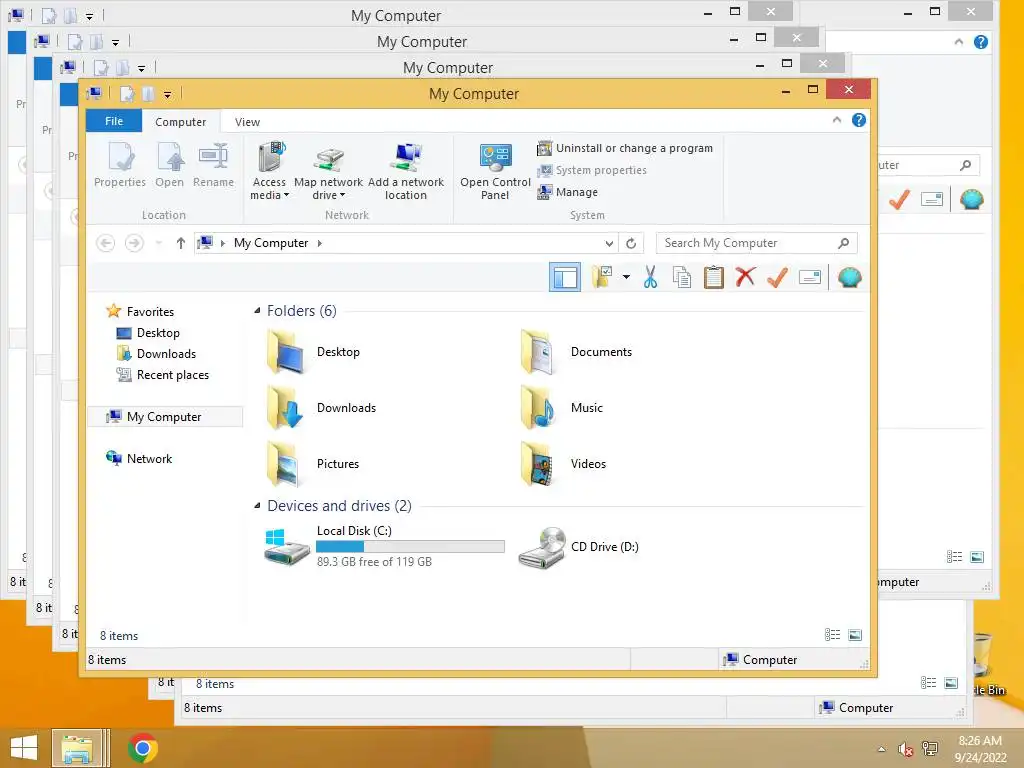1024x768 pixels.
Task: Open address bar history dropdown
Action: pyautogui.click(x=609, y=243)
